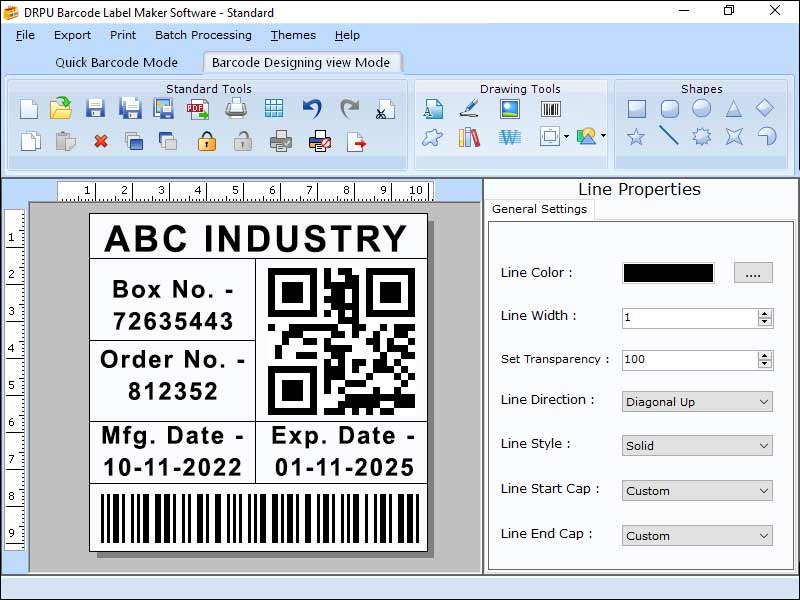Open the line color picker browse button
This screenshot has width=800, height=600.
[x=752, y=272]
